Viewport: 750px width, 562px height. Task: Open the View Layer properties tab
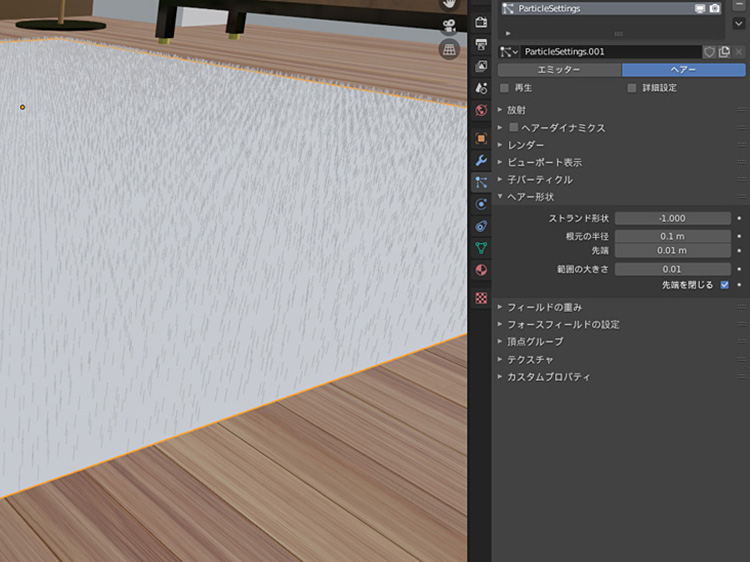coord(481,67)
